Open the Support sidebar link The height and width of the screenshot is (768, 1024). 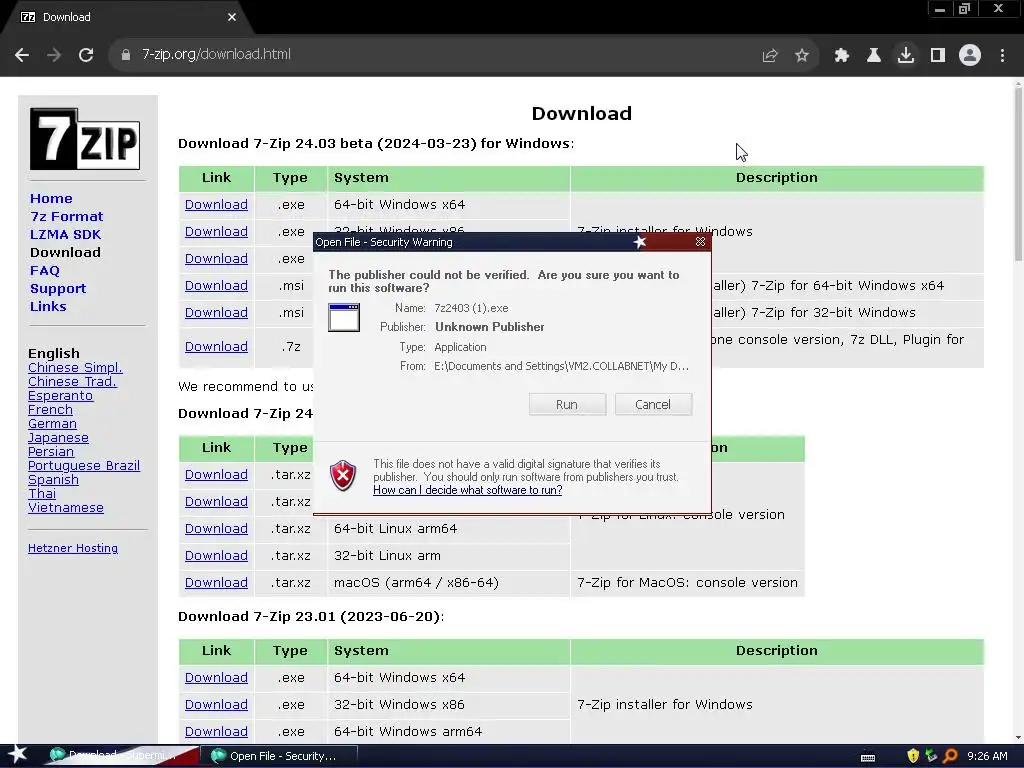pyautogui.click(x=57, y=289)
